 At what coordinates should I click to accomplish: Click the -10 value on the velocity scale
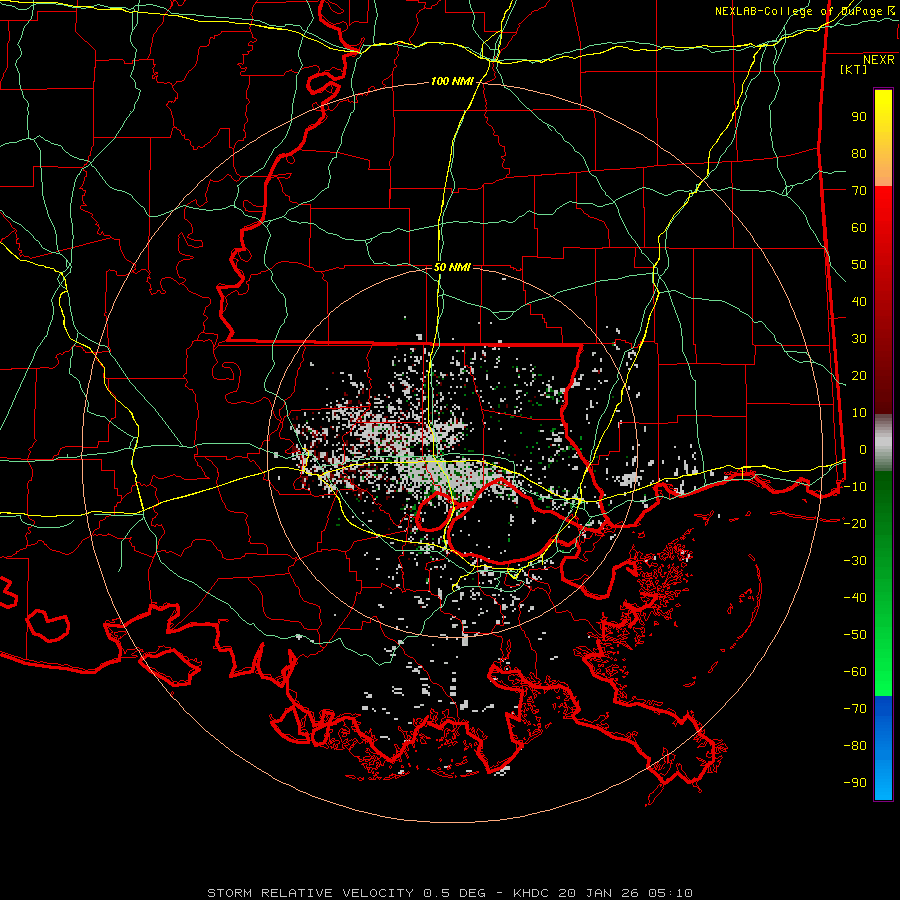point(855,487)
